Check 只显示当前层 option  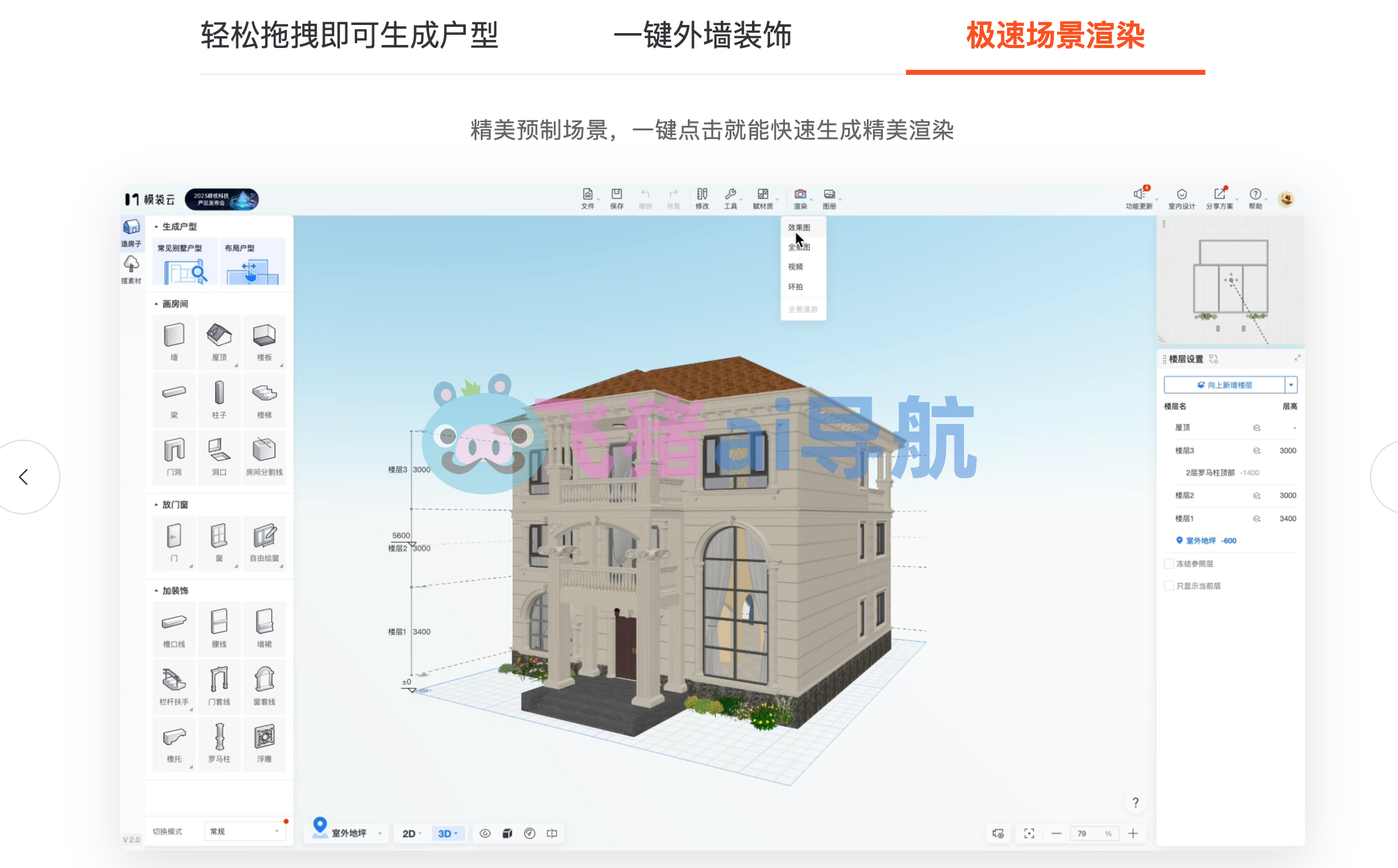pos(1169,586)
